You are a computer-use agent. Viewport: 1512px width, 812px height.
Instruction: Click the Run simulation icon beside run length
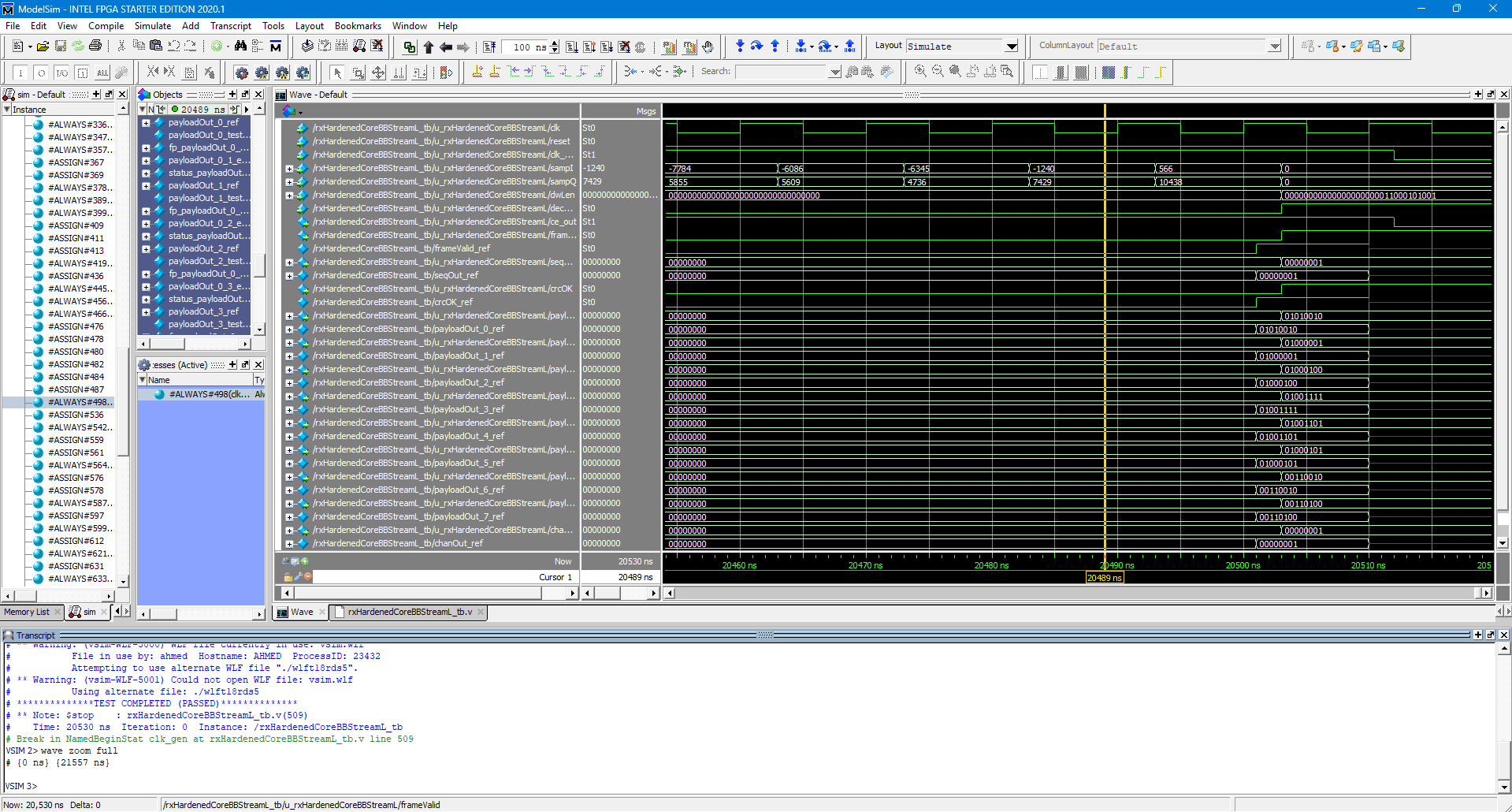tap(572, 47)
